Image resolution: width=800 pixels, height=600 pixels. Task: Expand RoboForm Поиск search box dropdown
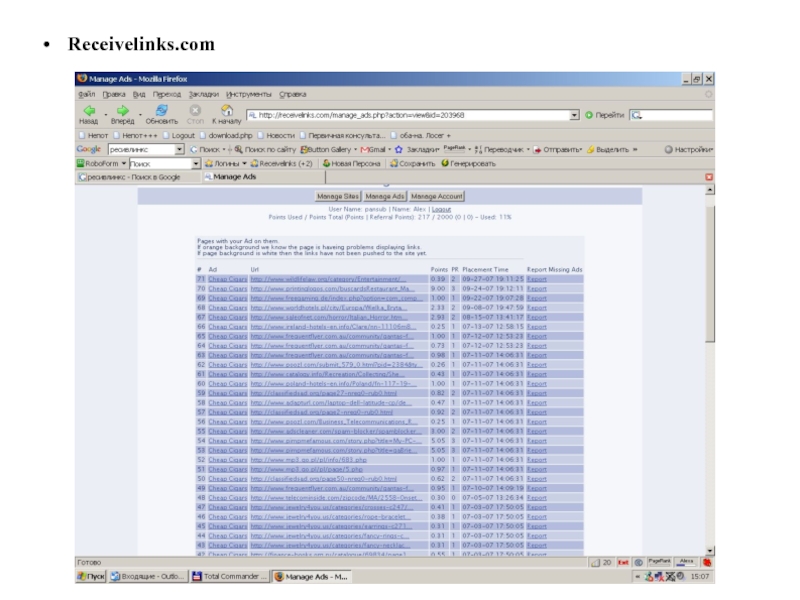[x=196, y=164]
